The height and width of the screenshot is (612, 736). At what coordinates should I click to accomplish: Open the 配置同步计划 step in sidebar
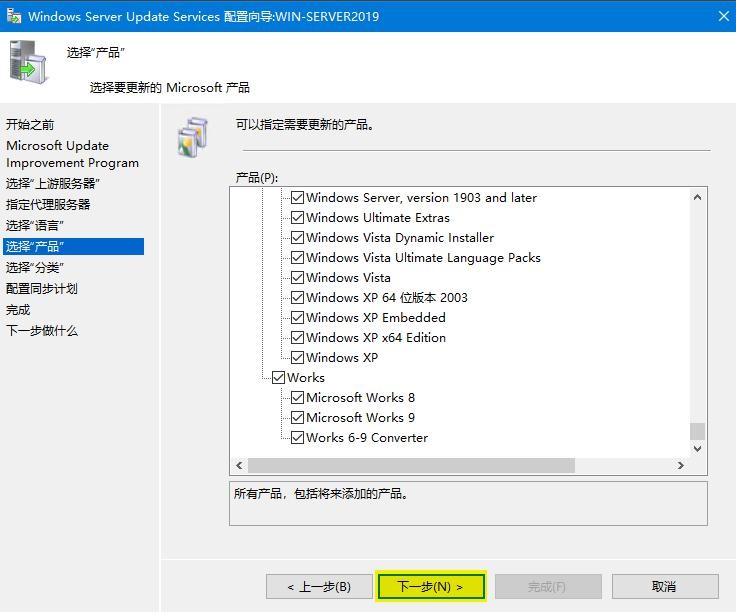click(41, 288)
